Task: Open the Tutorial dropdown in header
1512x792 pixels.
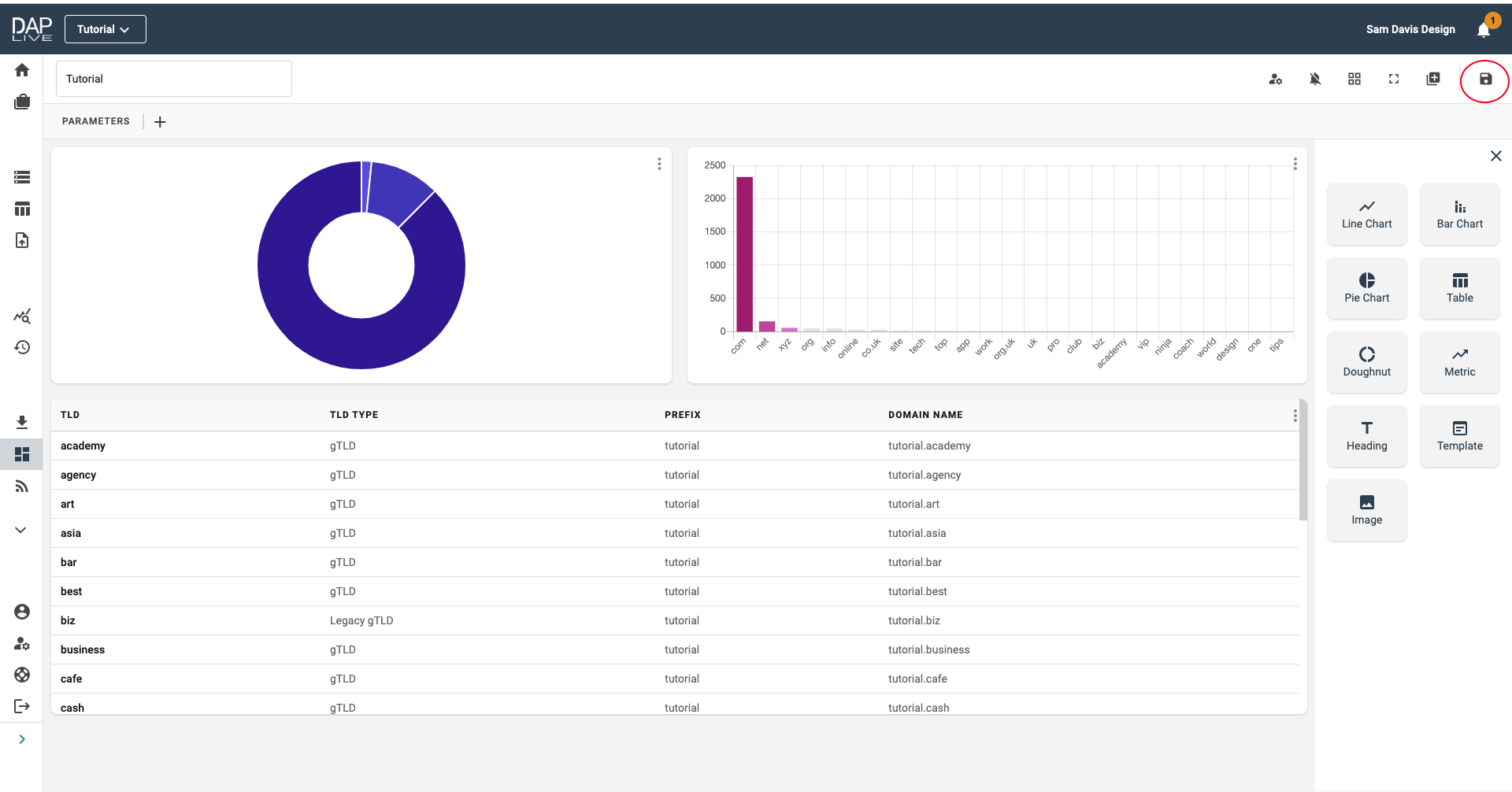Action: point(105,29)
